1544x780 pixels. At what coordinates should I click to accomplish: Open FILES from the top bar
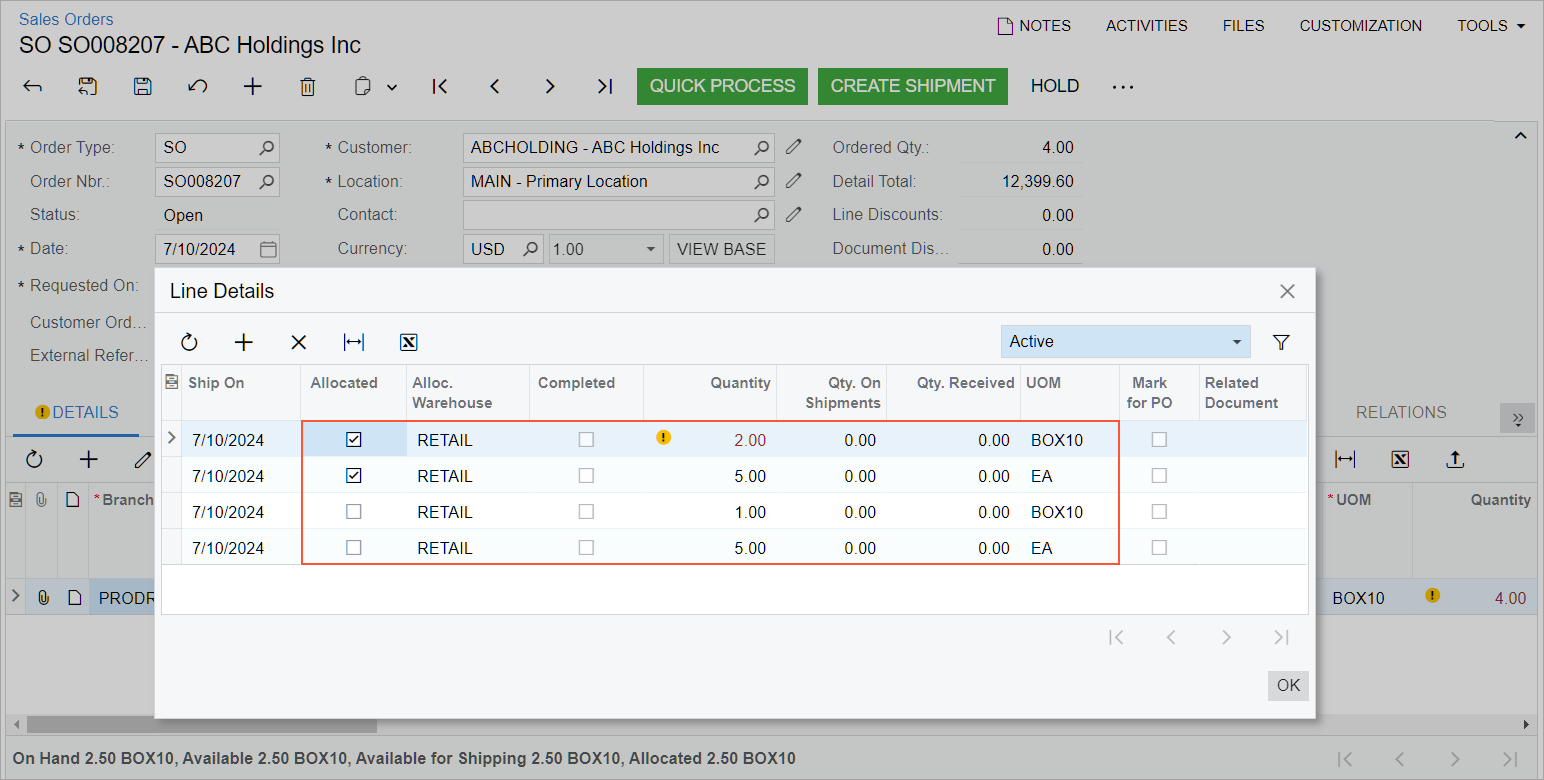coord(1244,26)
